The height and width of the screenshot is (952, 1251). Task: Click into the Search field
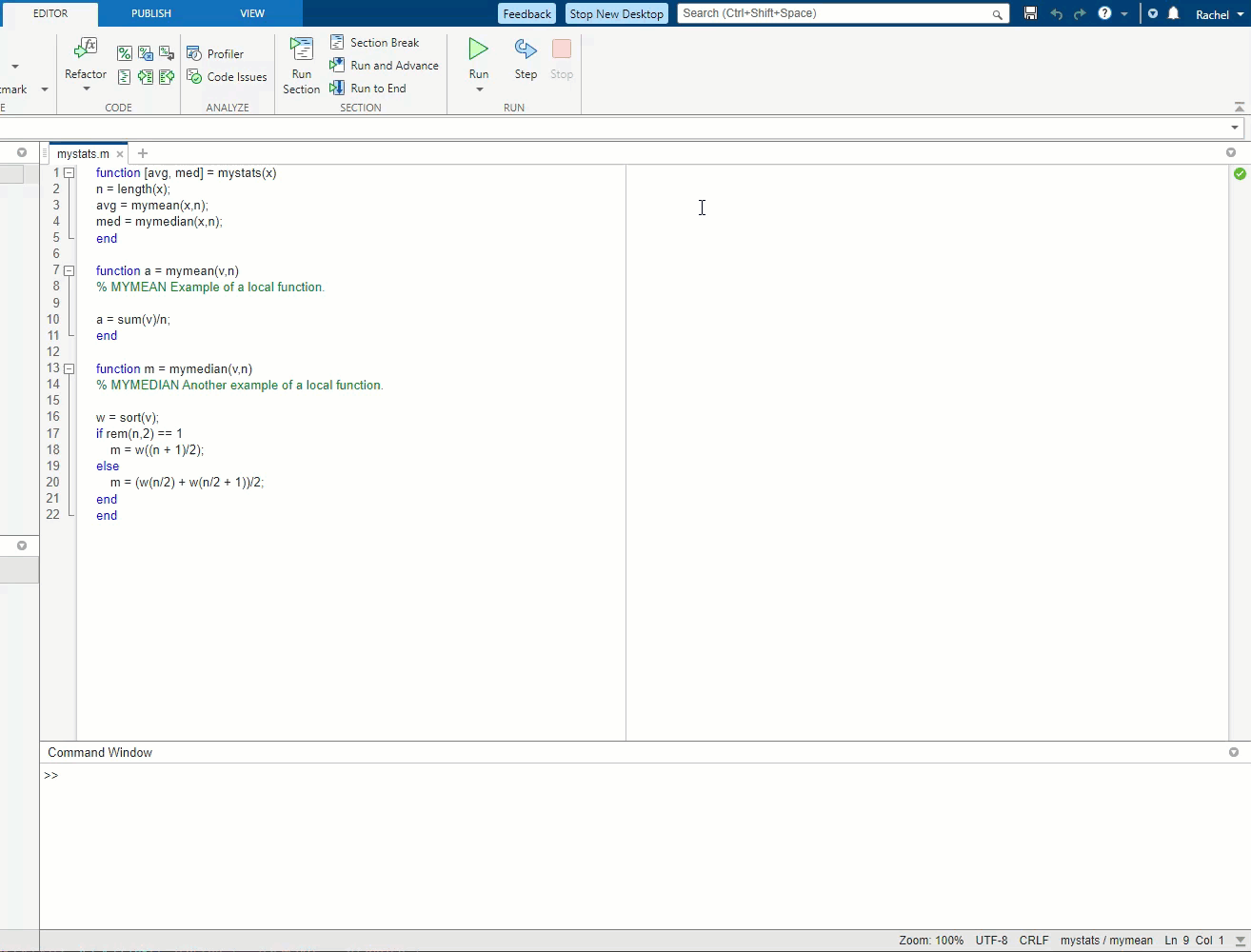point(833,13)
